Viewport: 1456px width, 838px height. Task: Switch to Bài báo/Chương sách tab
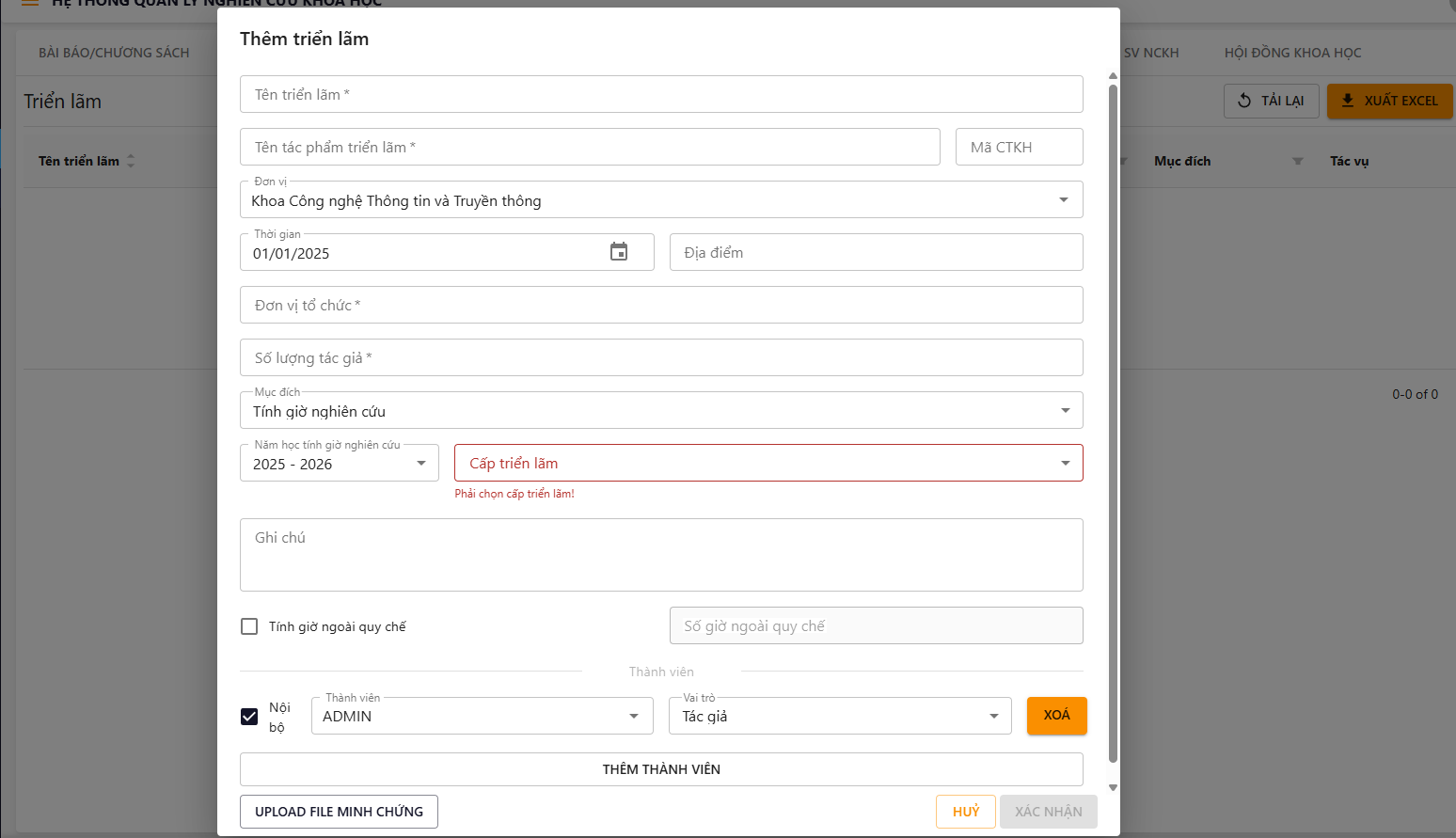114,53
